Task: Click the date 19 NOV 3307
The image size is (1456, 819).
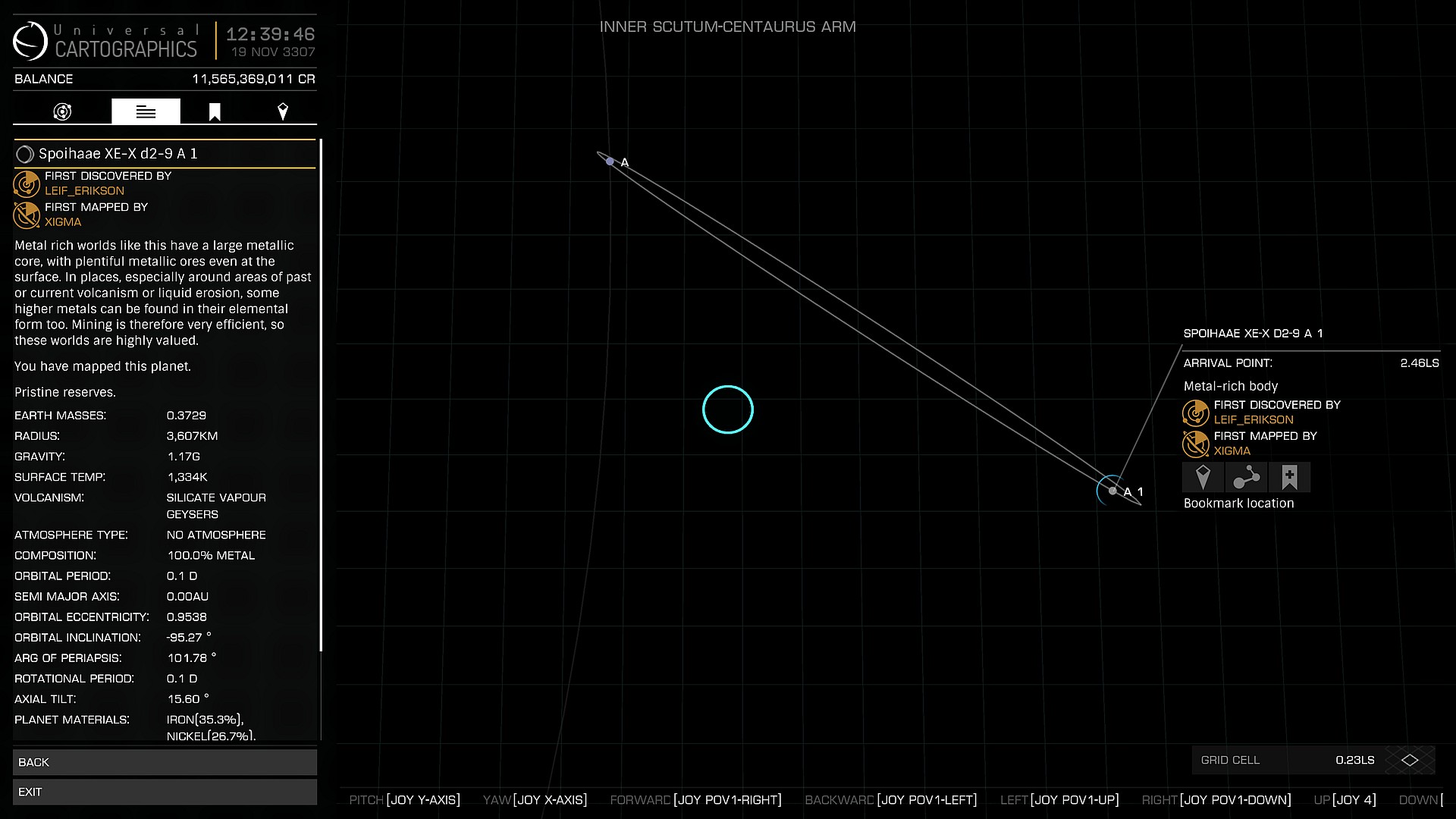Action: coord(273,52)
